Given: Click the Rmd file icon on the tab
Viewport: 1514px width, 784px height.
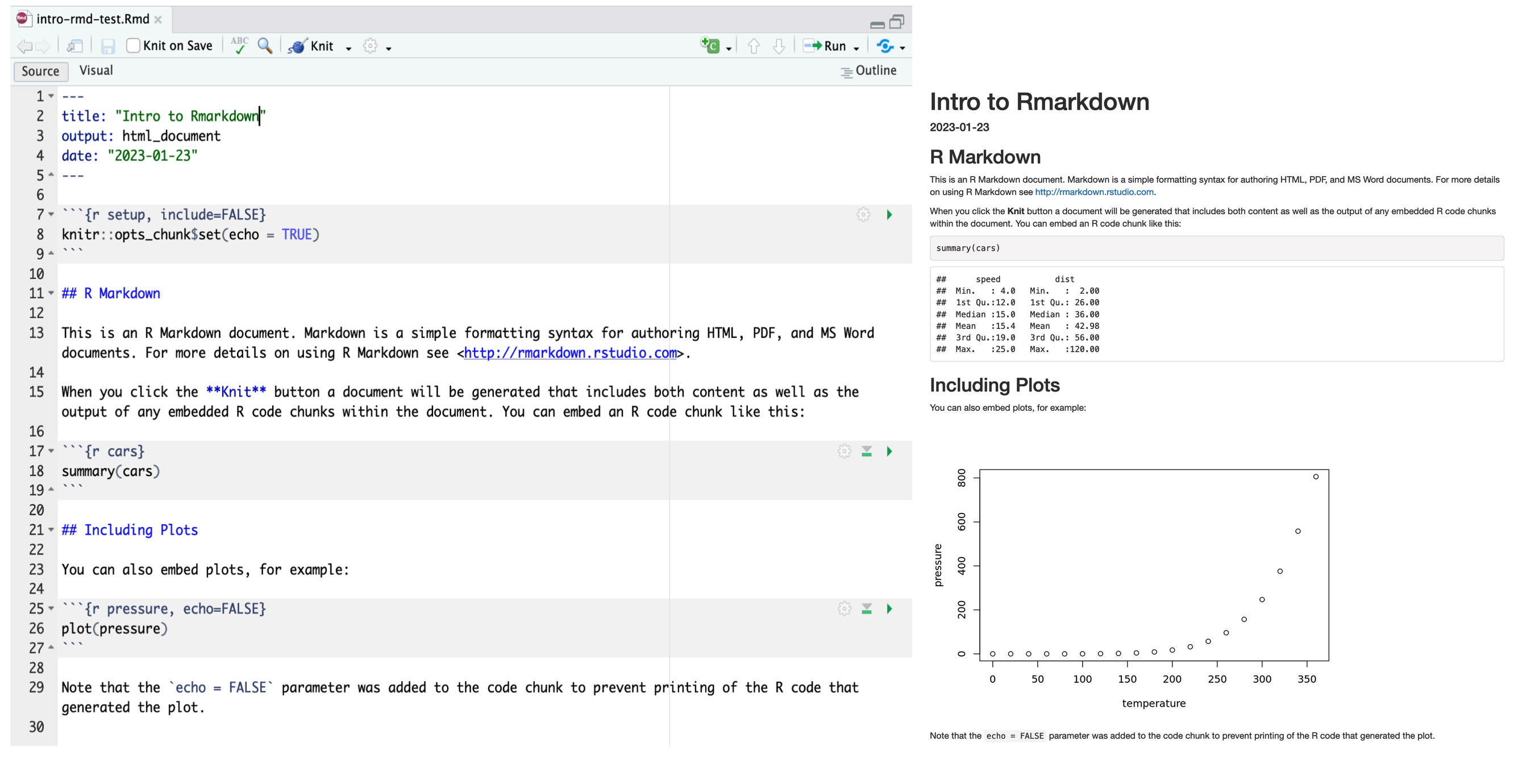Looking at the screenshot, I should 23,19.
